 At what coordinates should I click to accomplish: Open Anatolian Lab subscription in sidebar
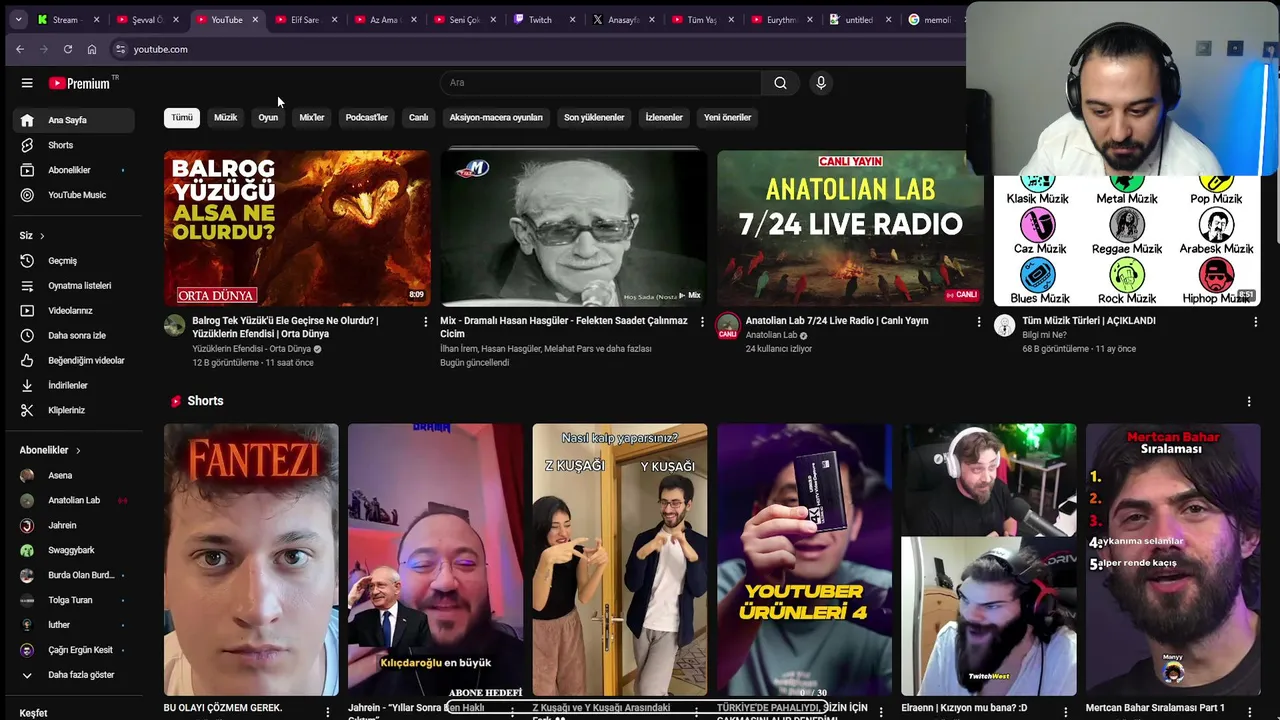pyautogui.click(x=74, y=501)
